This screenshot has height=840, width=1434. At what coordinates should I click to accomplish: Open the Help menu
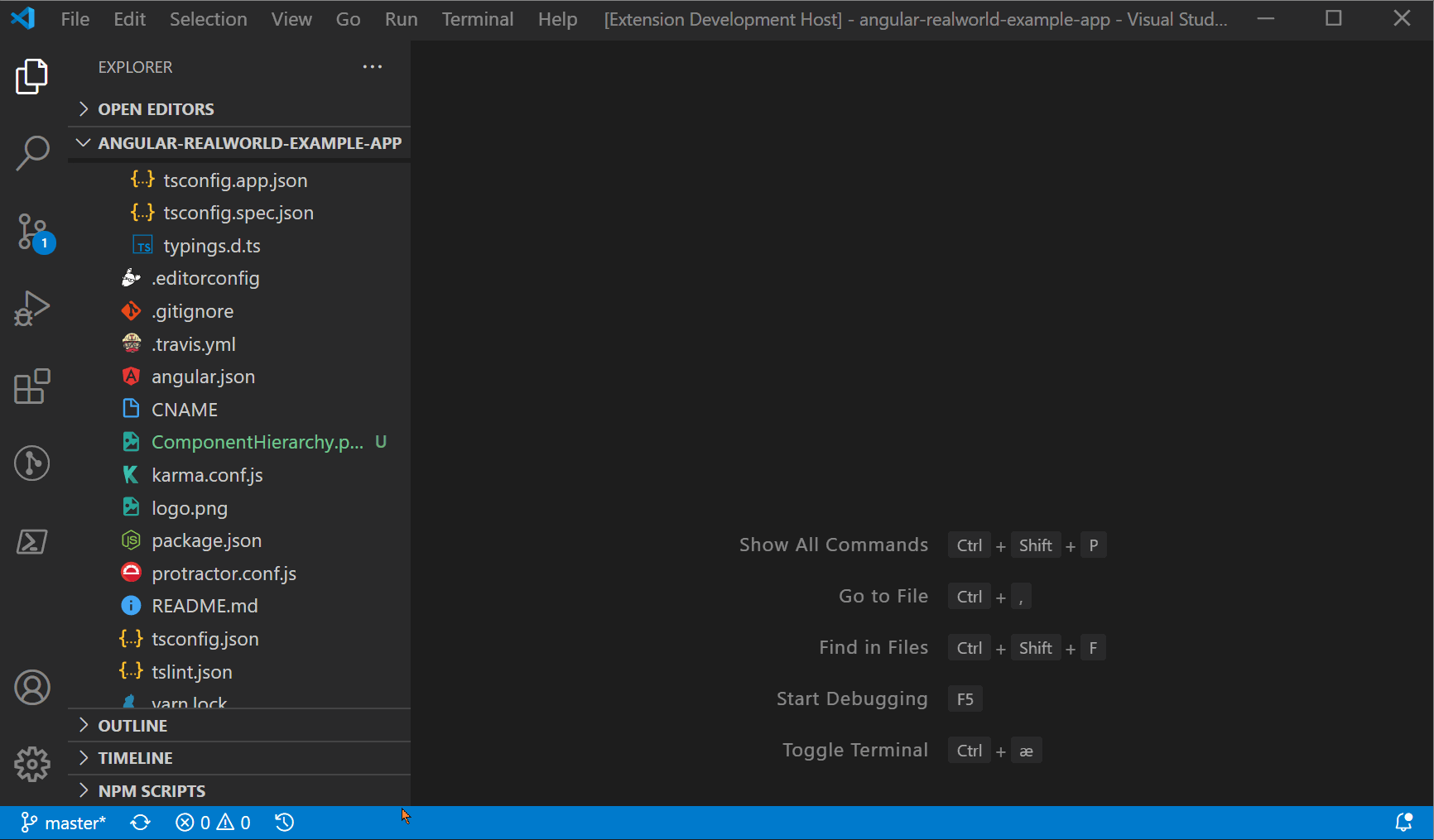(x=558, y=19)
